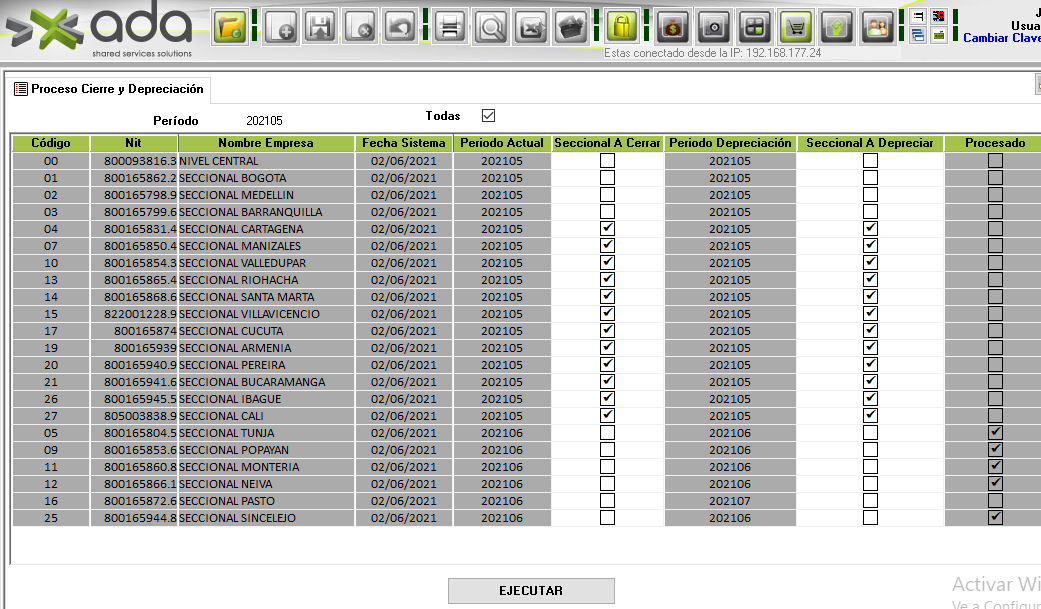This screenshot has width=1041, height=609.
Task: Uncheck the Todas checkbox
Action: tap(488, 116)
